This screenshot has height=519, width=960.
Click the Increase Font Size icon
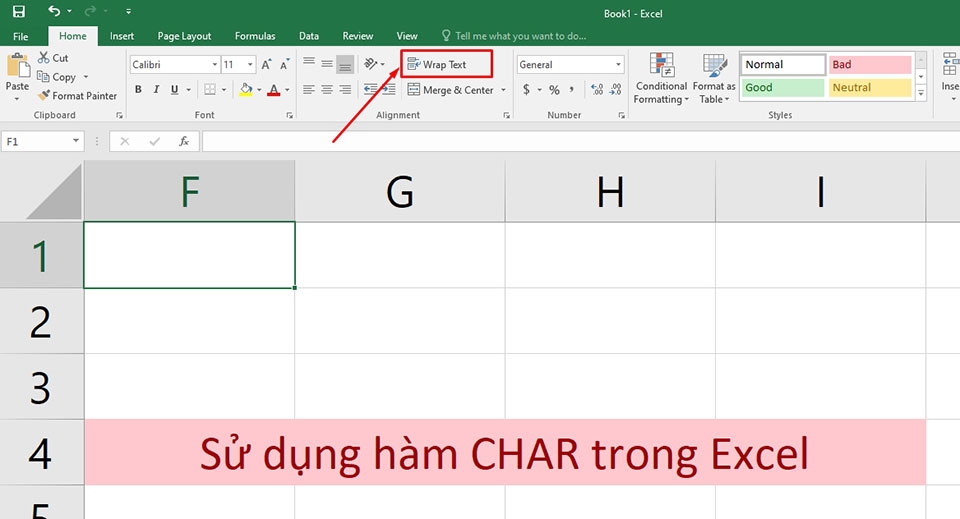tap(266, 65)
